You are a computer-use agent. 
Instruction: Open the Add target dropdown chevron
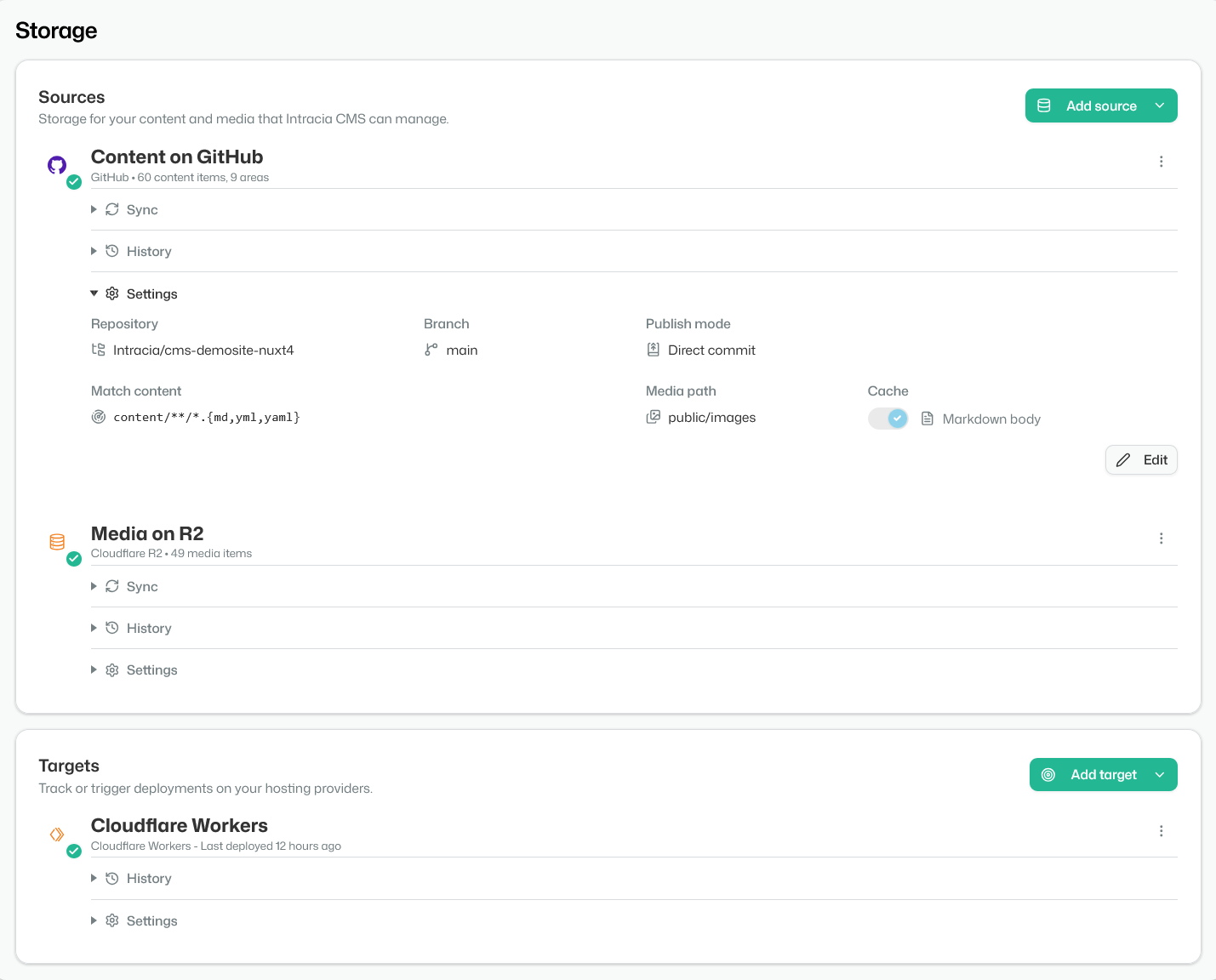pos(1160,775)
